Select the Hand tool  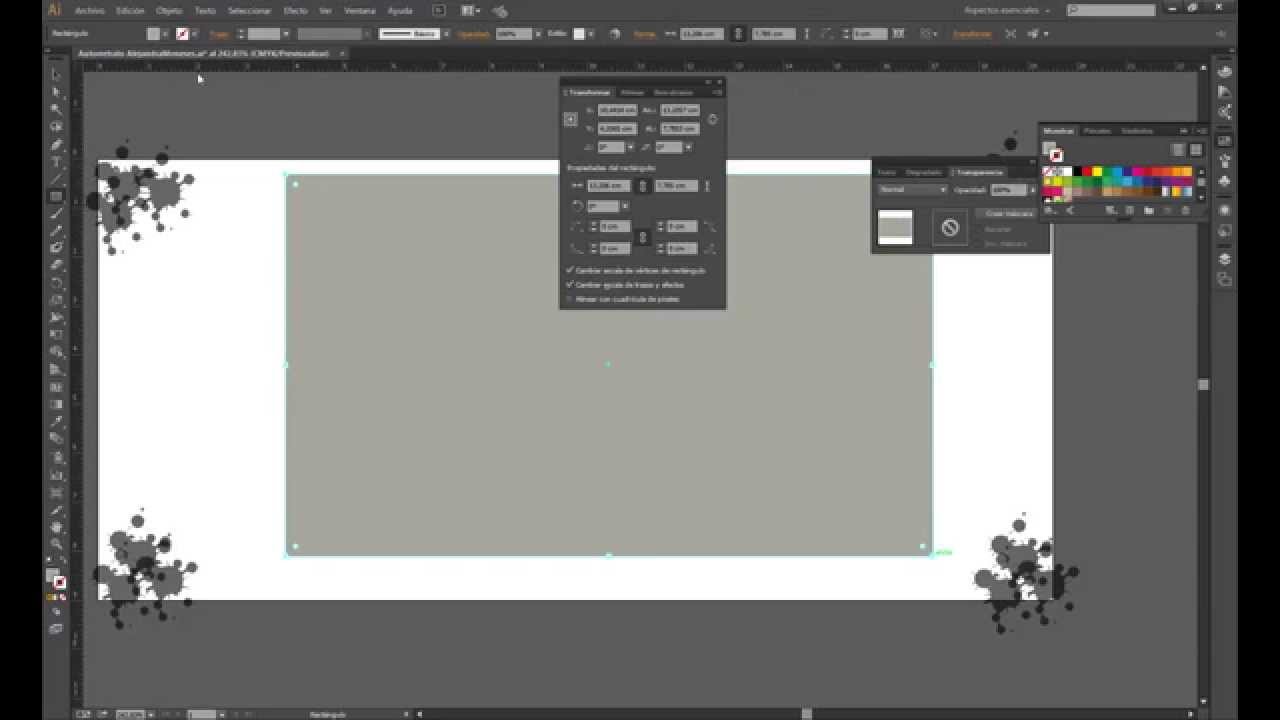point(56,527)
